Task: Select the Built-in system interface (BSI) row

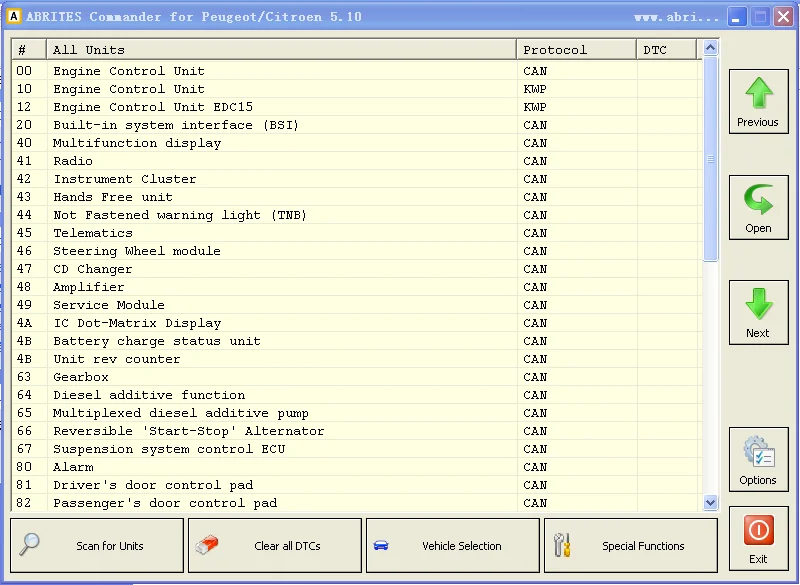Action: [357, 125]
